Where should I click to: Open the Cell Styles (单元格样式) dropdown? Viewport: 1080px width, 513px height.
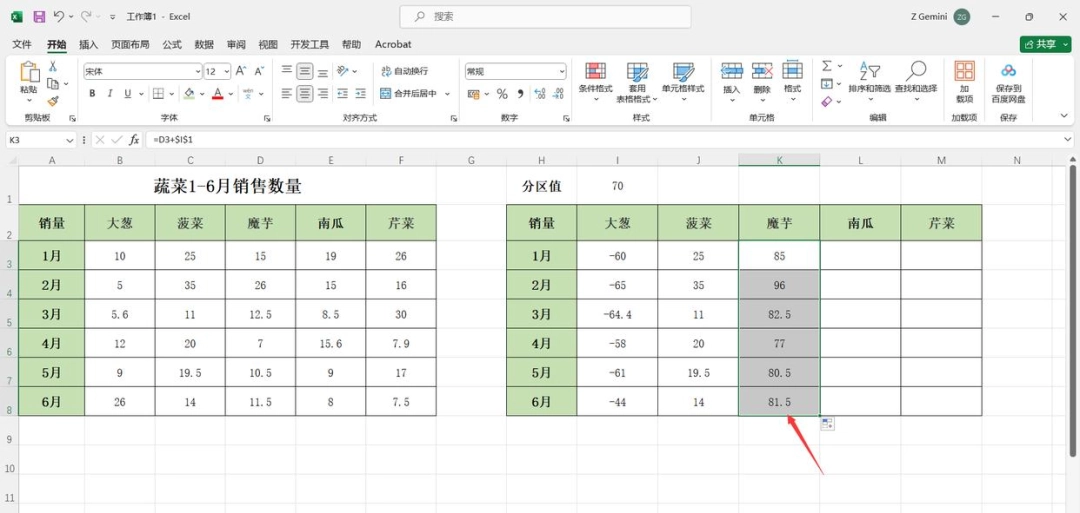click(683, 82)
